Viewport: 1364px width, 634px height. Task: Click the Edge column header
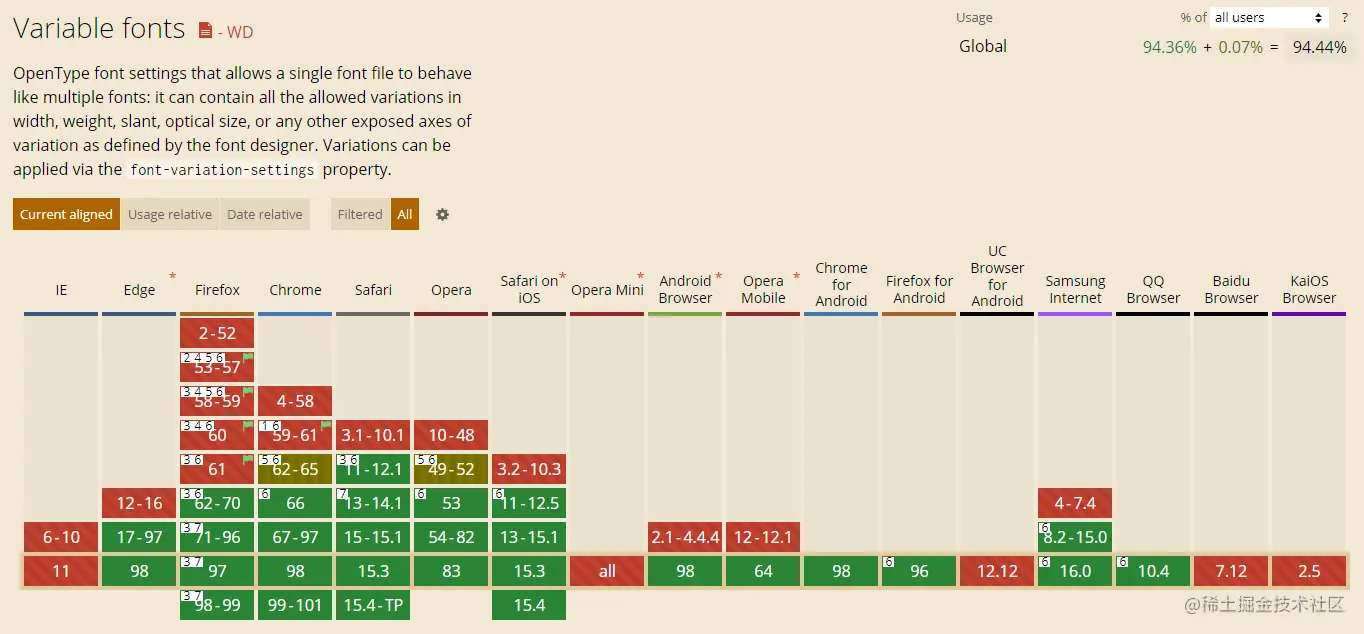[x=139, y=290]
